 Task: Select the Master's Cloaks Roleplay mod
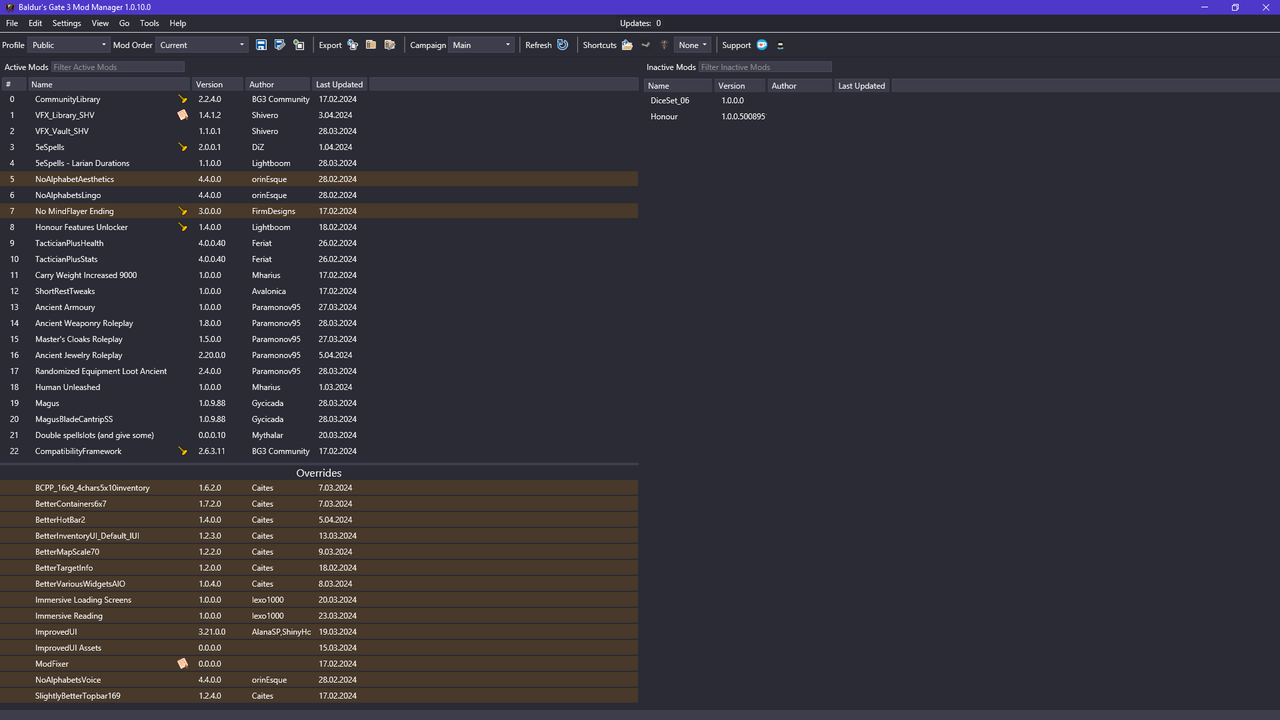click(x=319, y=339)
